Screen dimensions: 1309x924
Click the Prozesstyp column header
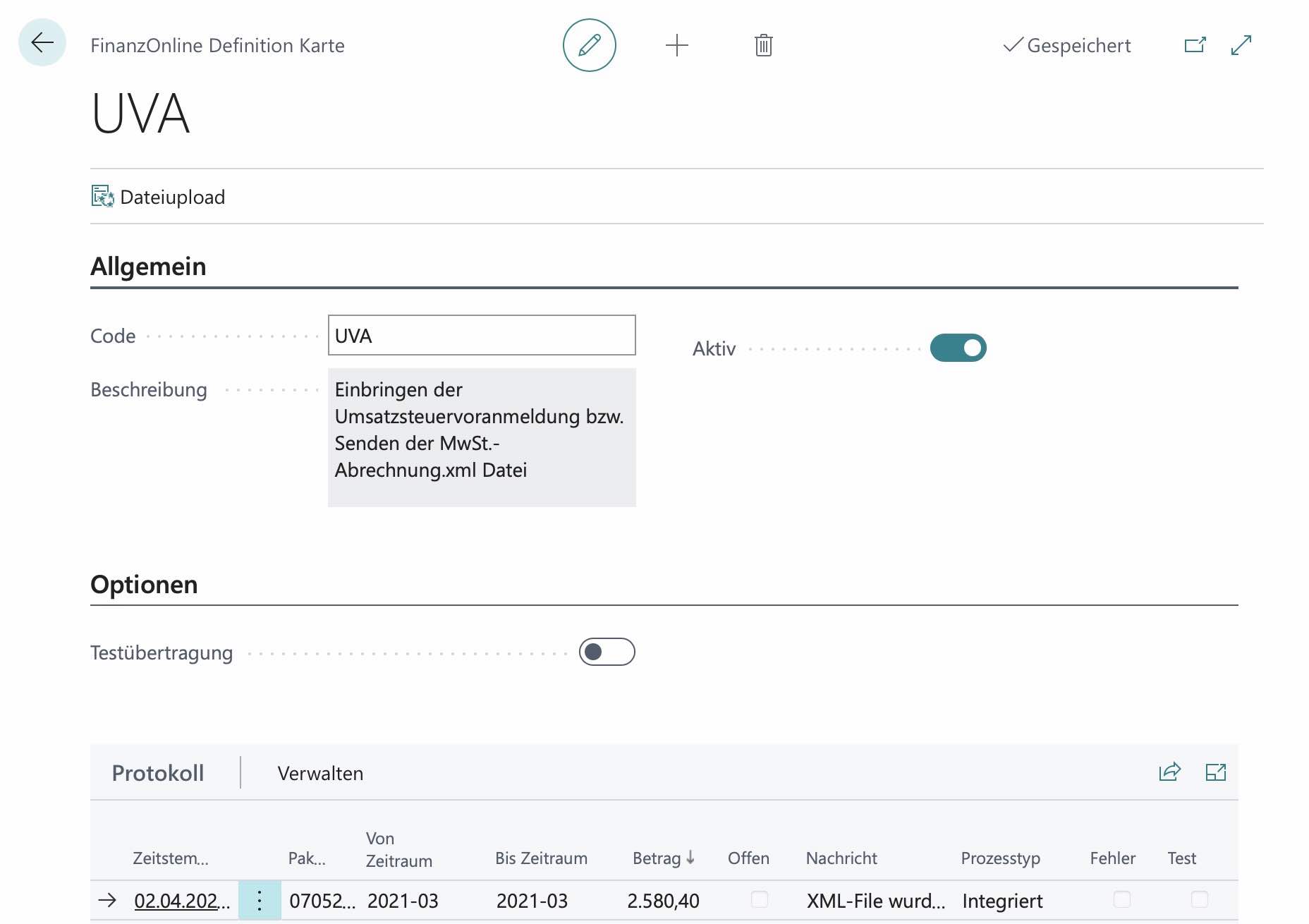coord(1000,858)
